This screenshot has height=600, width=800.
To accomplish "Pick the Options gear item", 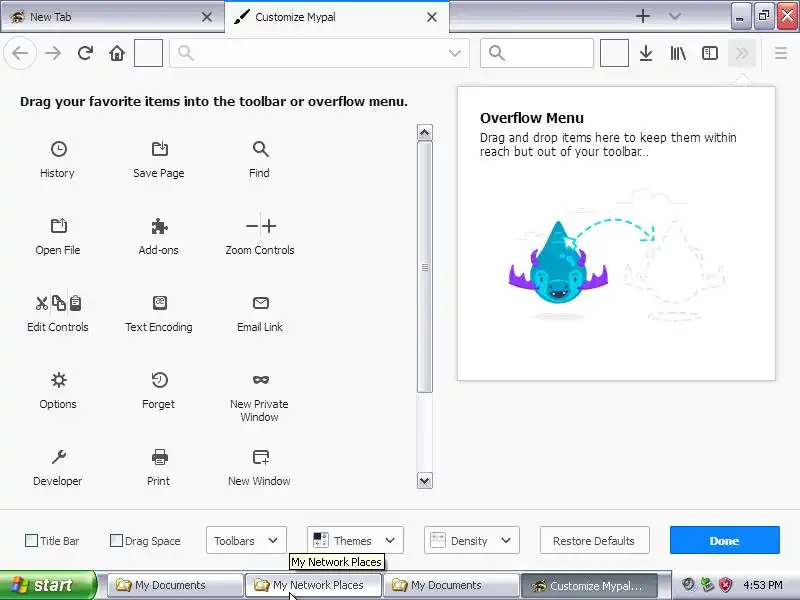I will (x=58, y=390).
